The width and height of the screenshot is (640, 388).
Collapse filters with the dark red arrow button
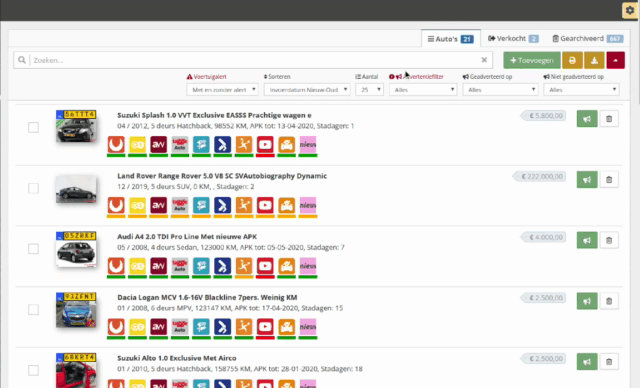point(616,60)
